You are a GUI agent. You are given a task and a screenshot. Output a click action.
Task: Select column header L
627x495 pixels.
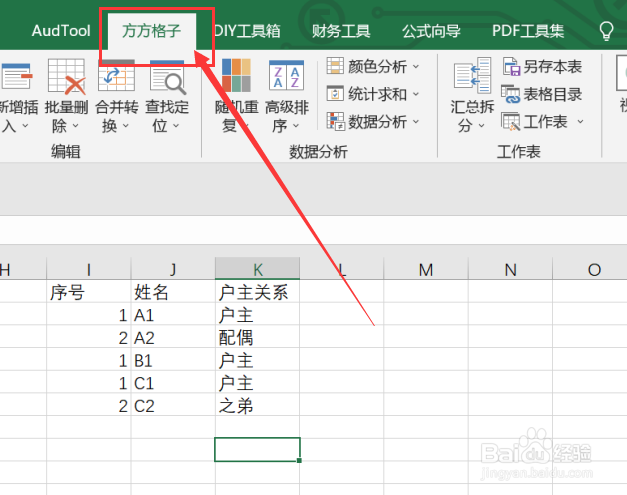[x=342, y=269]
